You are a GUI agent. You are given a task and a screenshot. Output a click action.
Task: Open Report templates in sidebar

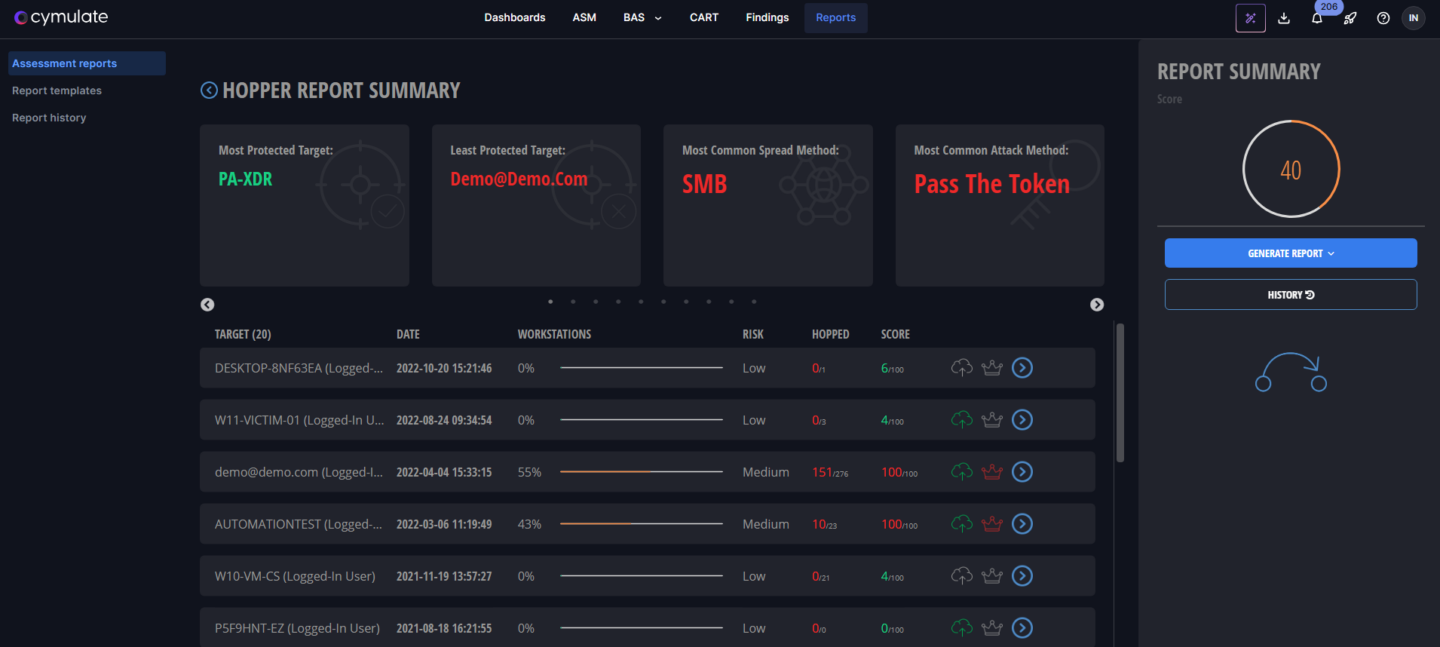(x=57, y=91)
